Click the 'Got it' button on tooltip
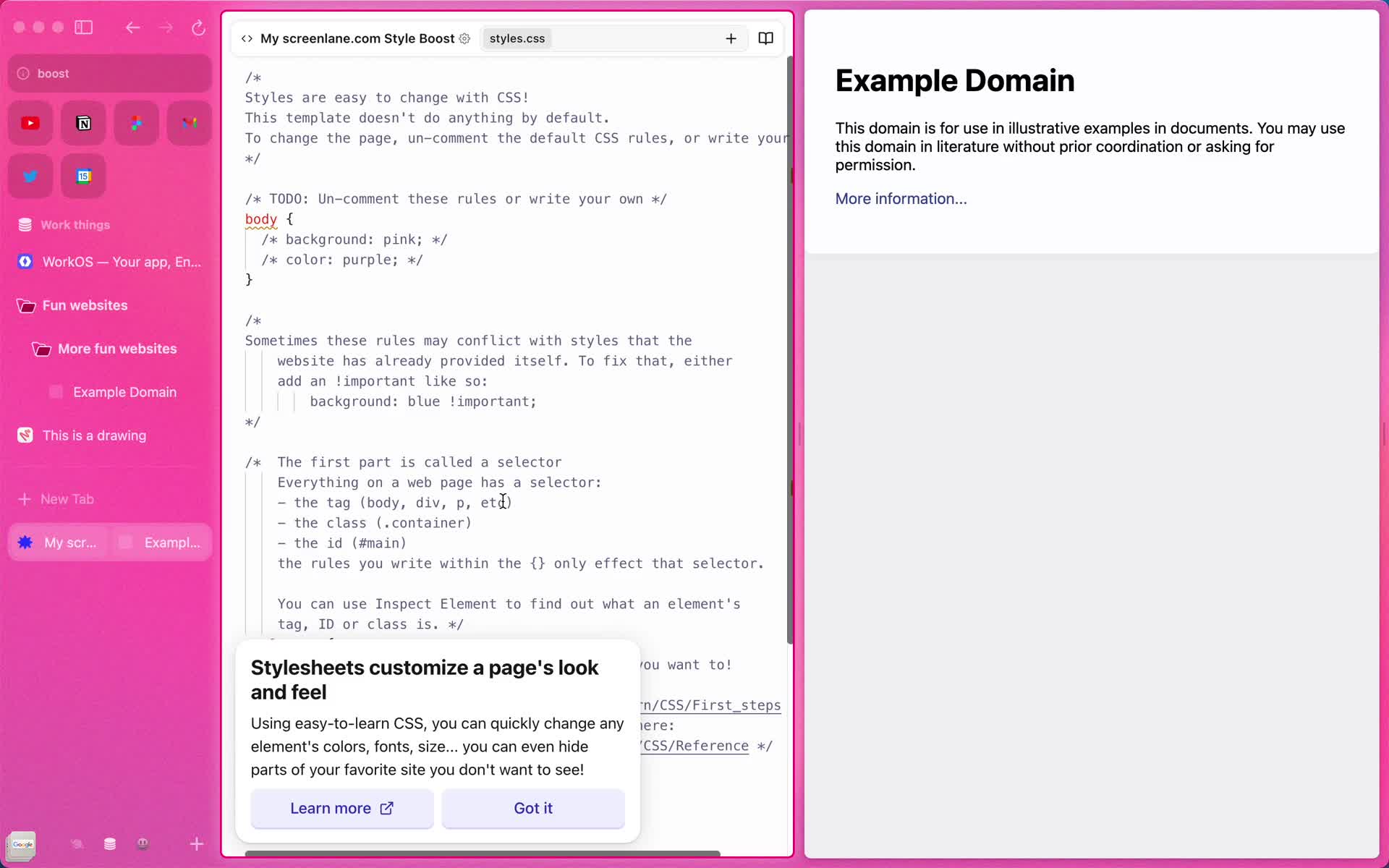 click(534, 808)
